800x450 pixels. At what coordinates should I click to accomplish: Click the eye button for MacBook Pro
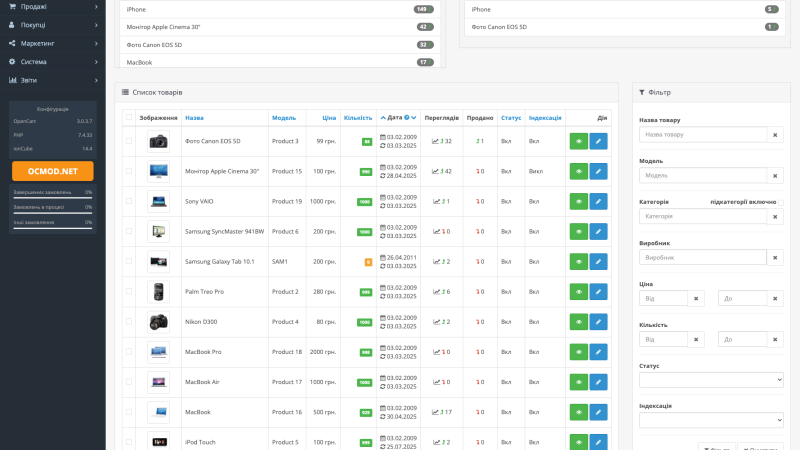pos(579,352)
